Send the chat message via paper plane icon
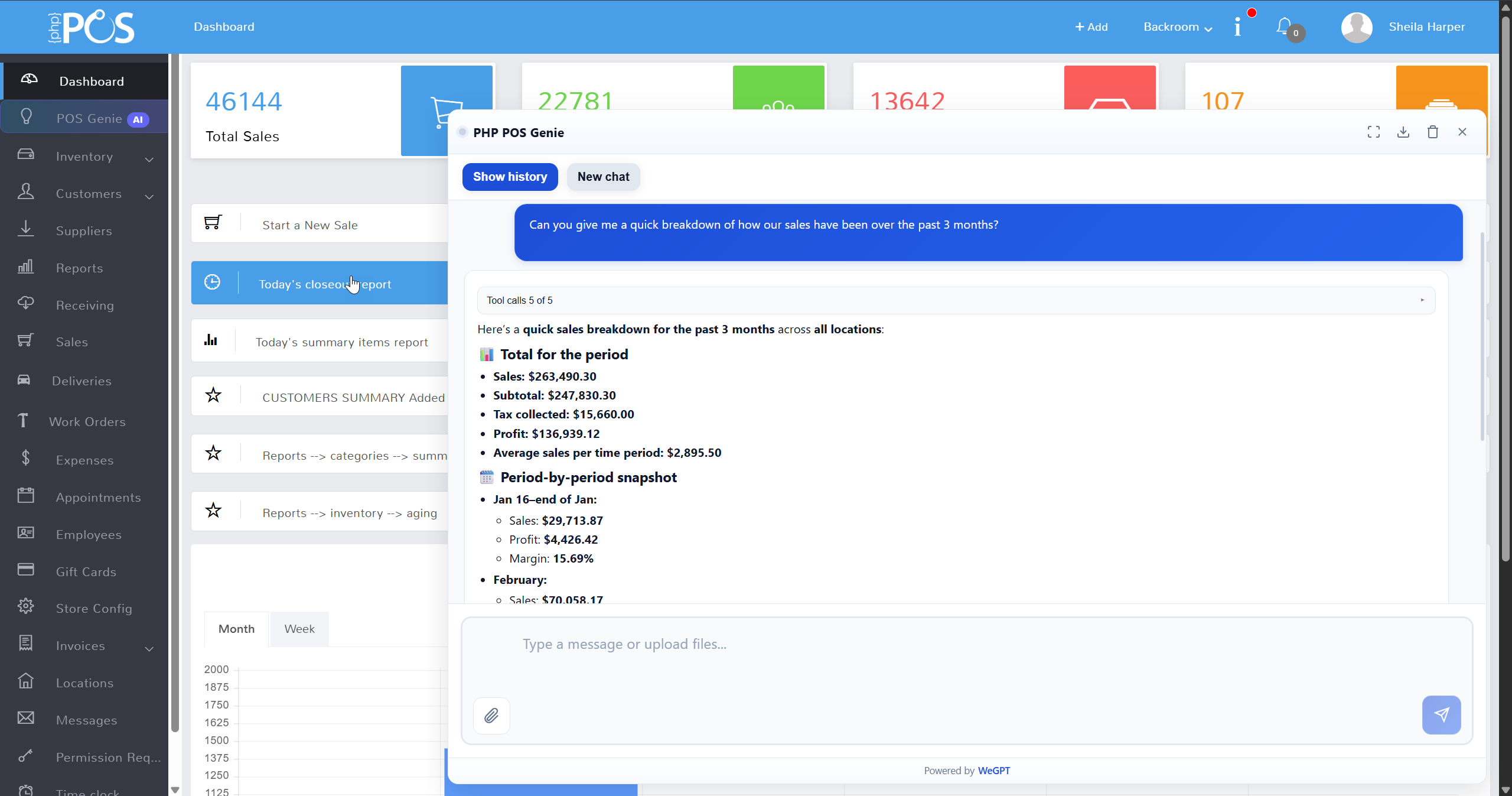Screen dimensions: 1512x796 (x=1441, y=714)
